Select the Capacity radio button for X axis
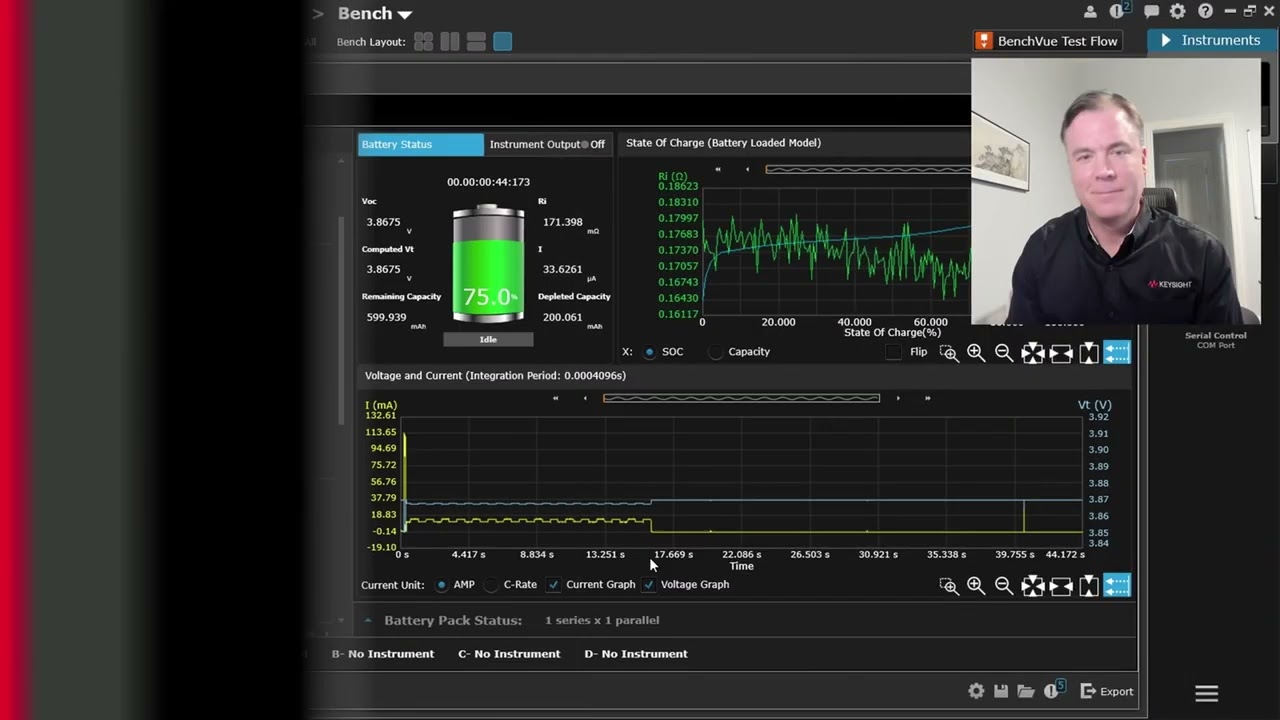The height and width of the screenshot is (720, 1280). click(716, 352)
